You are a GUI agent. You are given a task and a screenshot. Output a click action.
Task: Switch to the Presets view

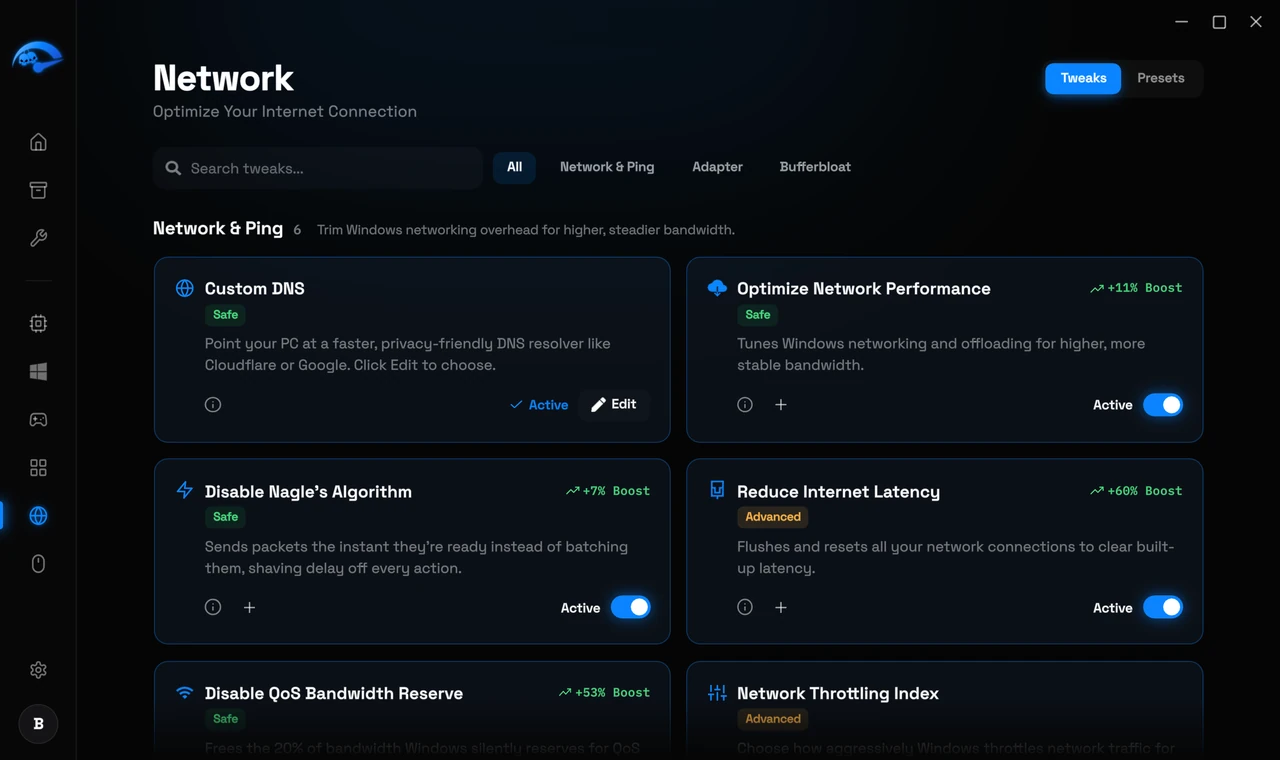tap(1160, 78)
